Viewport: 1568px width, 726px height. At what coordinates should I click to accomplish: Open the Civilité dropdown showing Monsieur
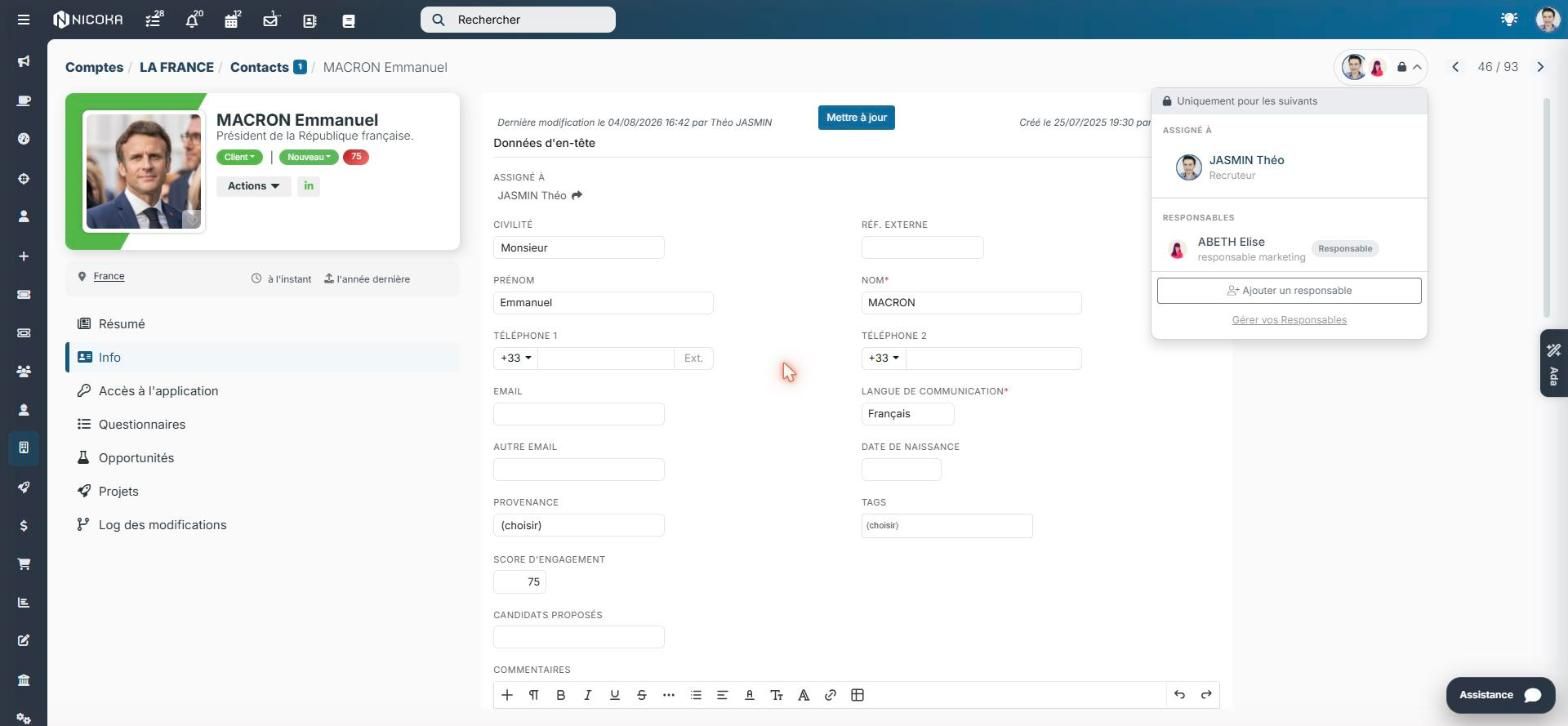click(x=579, y=248)
